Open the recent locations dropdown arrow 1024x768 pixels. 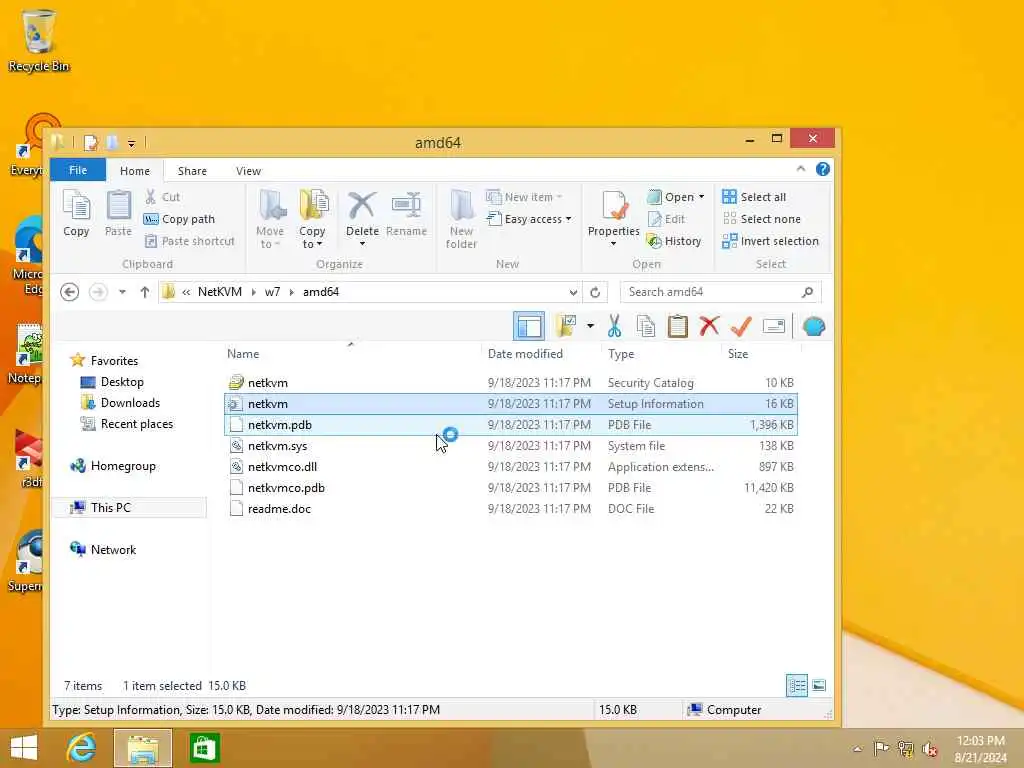pos(122,292)
